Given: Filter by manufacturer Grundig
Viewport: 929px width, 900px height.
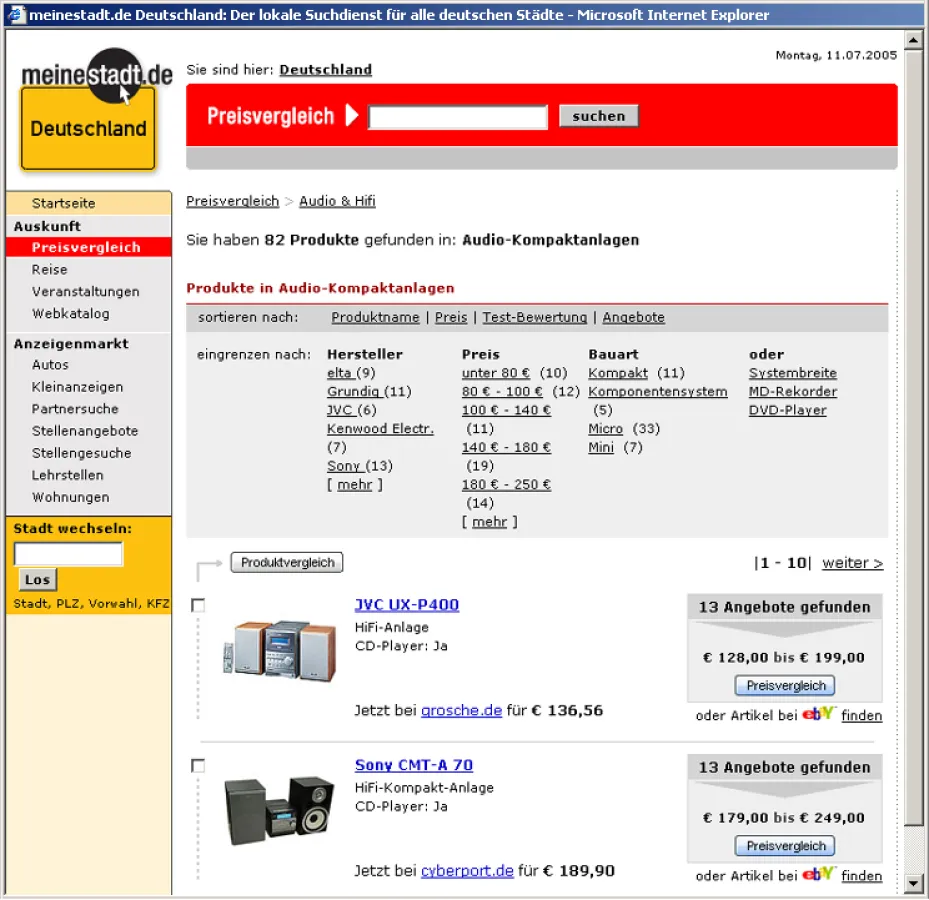Looking at the screenshot, I should click(x=353, y=392).
